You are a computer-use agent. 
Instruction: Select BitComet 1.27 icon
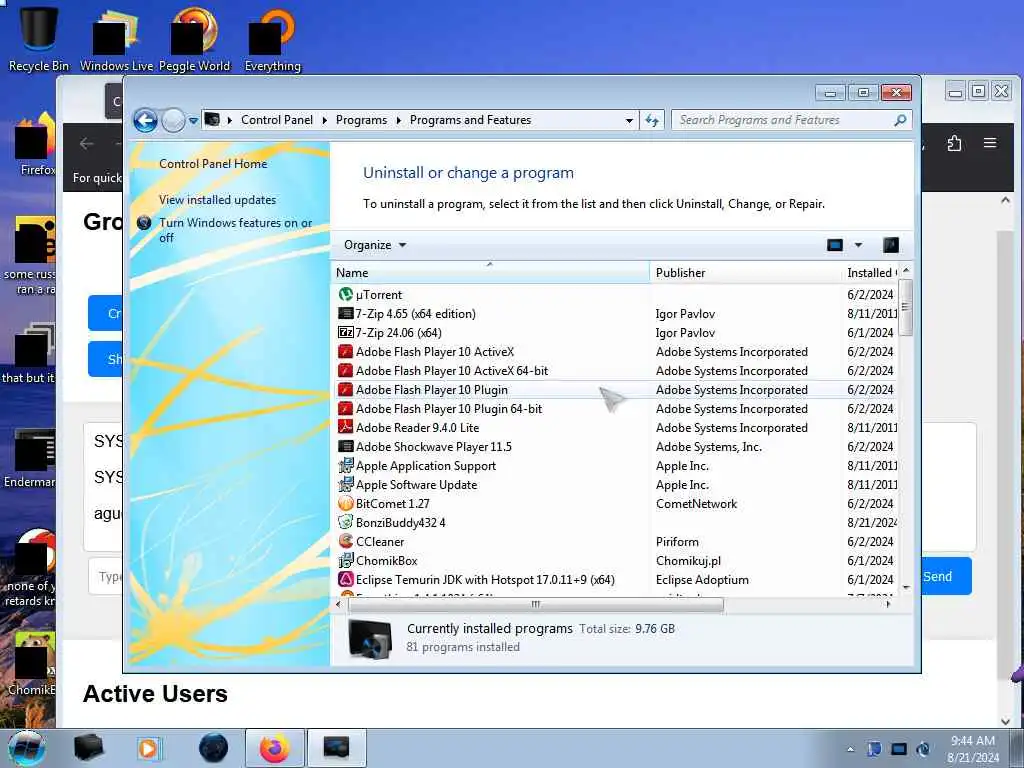tap(345, 504)
